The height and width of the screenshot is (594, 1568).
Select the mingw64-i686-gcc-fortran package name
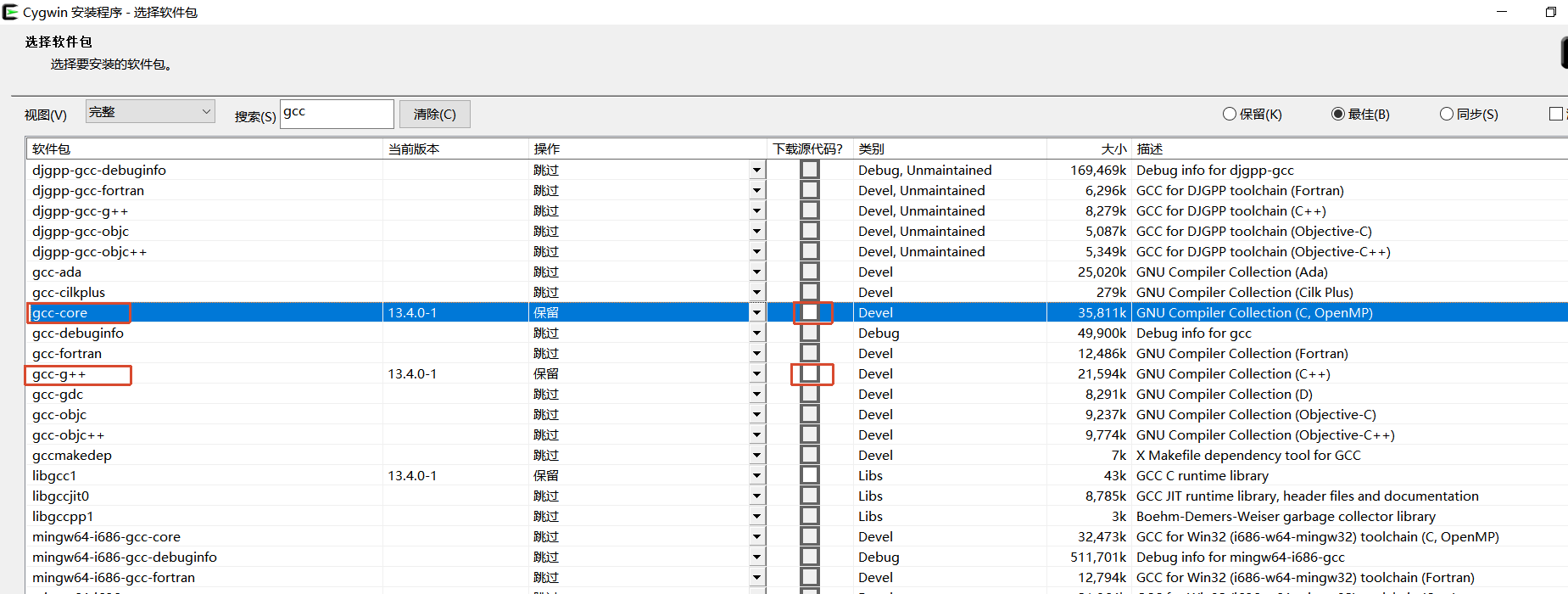114,578
